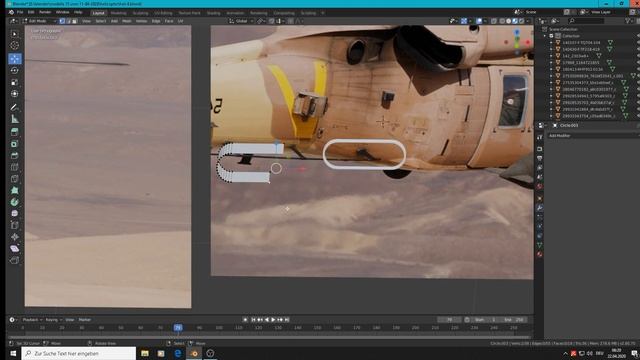This screenshot has height=360, width=640.
Task: Open the Marker menu in timeline
Action: (x=84, y=320)
